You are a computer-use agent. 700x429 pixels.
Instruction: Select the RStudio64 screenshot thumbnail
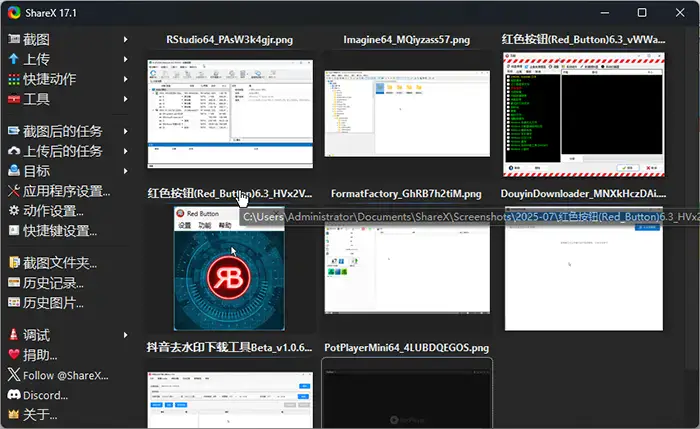pyautogui.click(x=230, y=114)
